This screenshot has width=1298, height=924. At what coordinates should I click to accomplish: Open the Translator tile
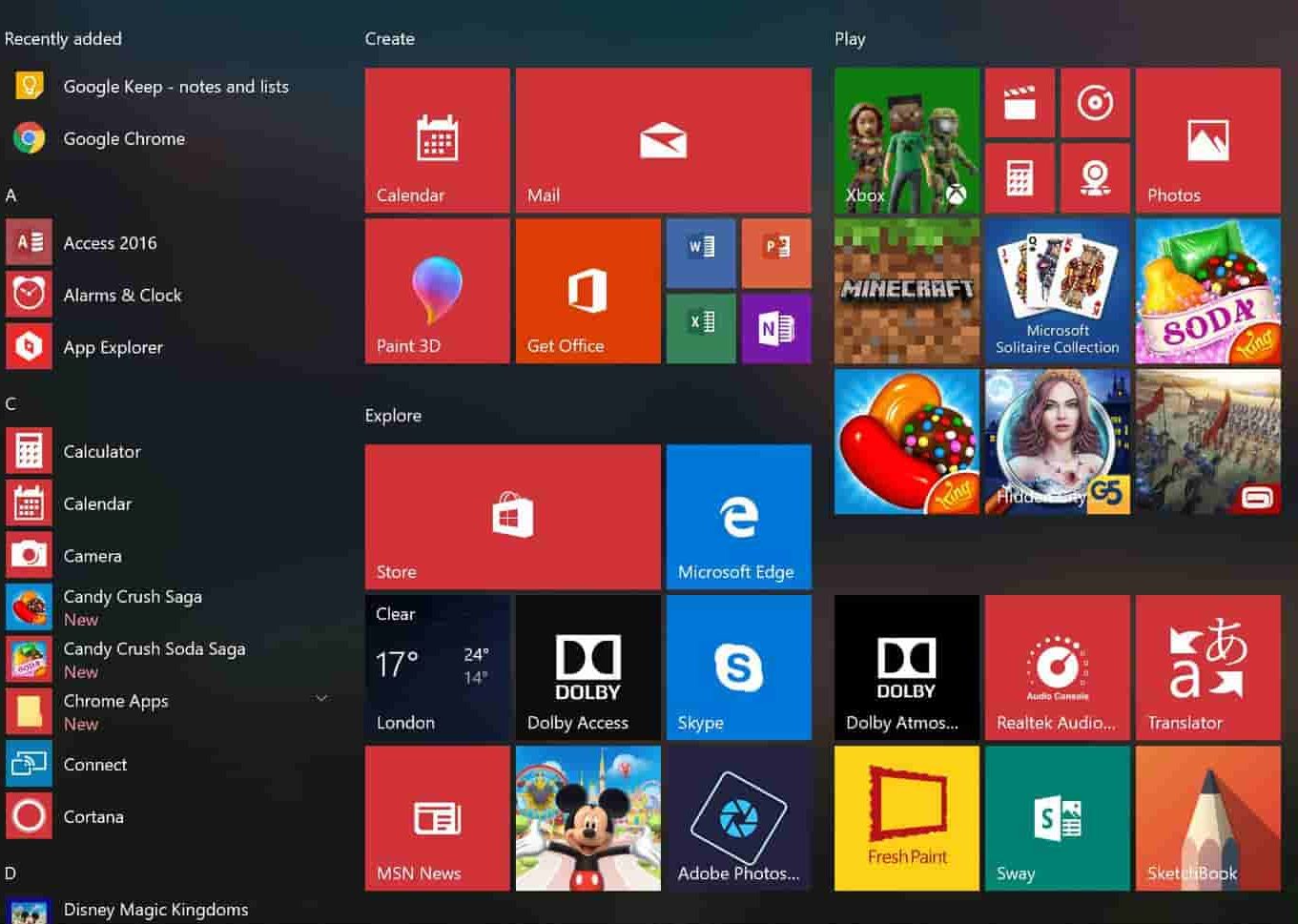(1207, 667)
